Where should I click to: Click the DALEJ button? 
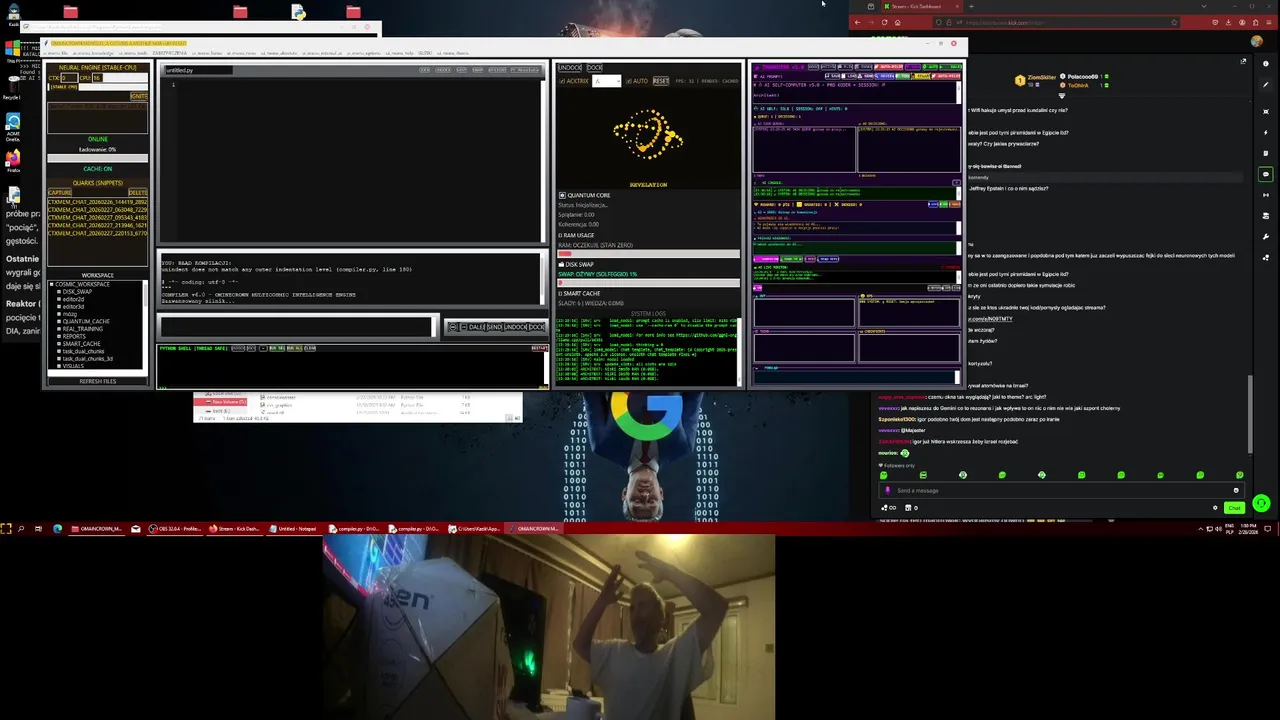475,327
